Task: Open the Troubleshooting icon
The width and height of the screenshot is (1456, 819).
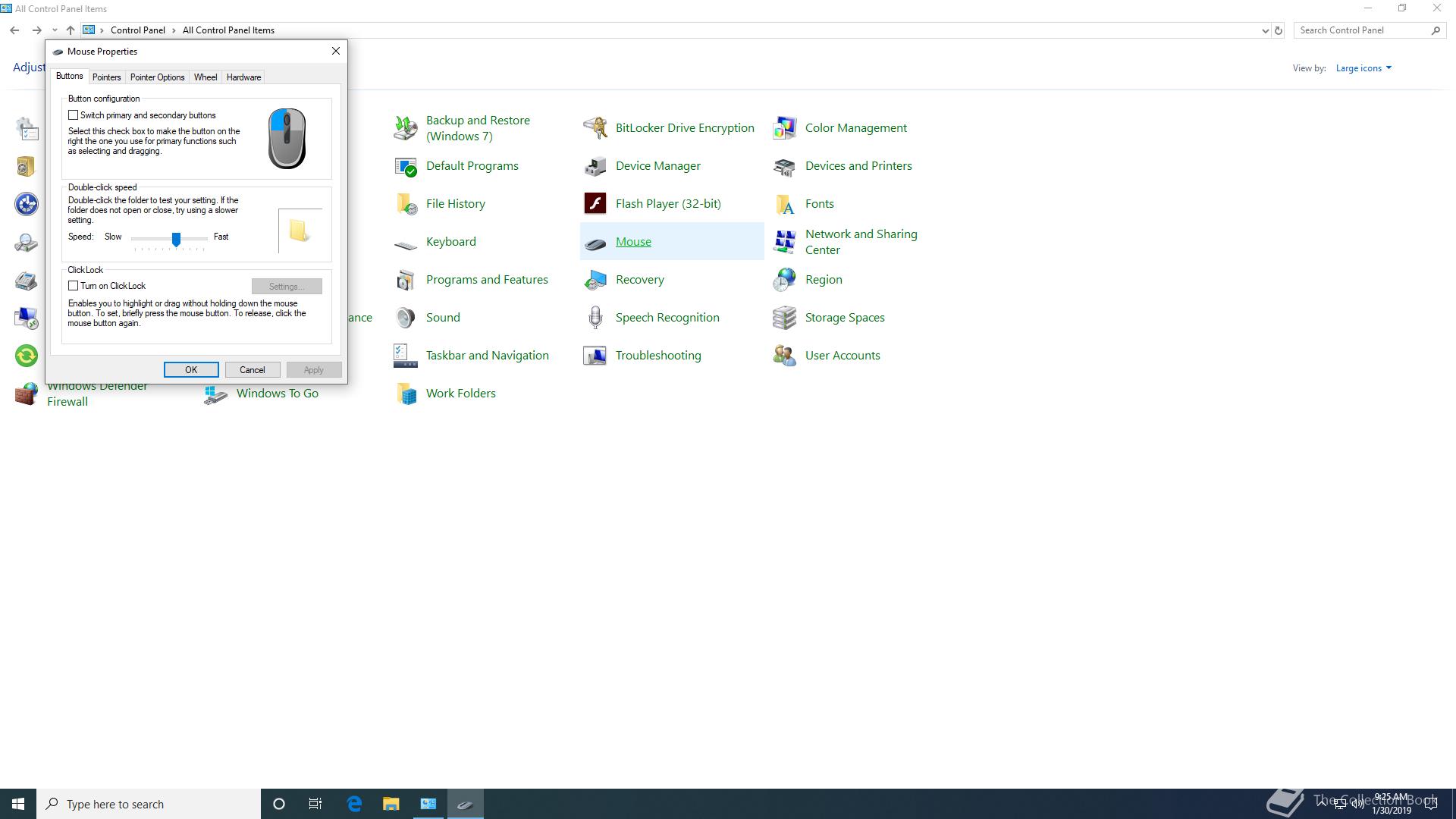Action: pyautogui.click(x=595, y=356)
